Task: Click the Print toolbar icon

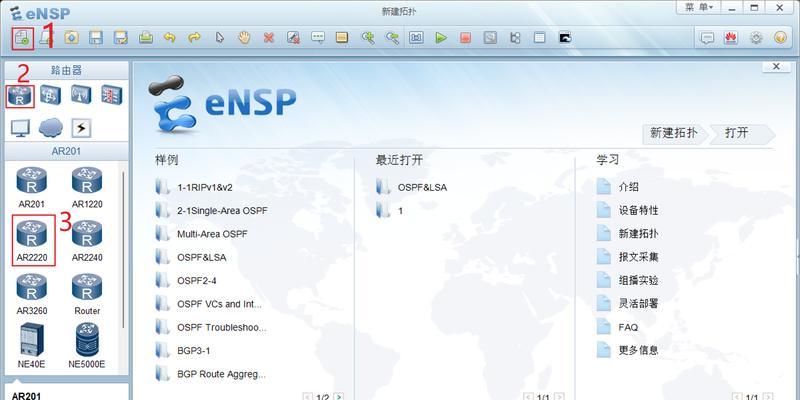Action: pos(145,38)
